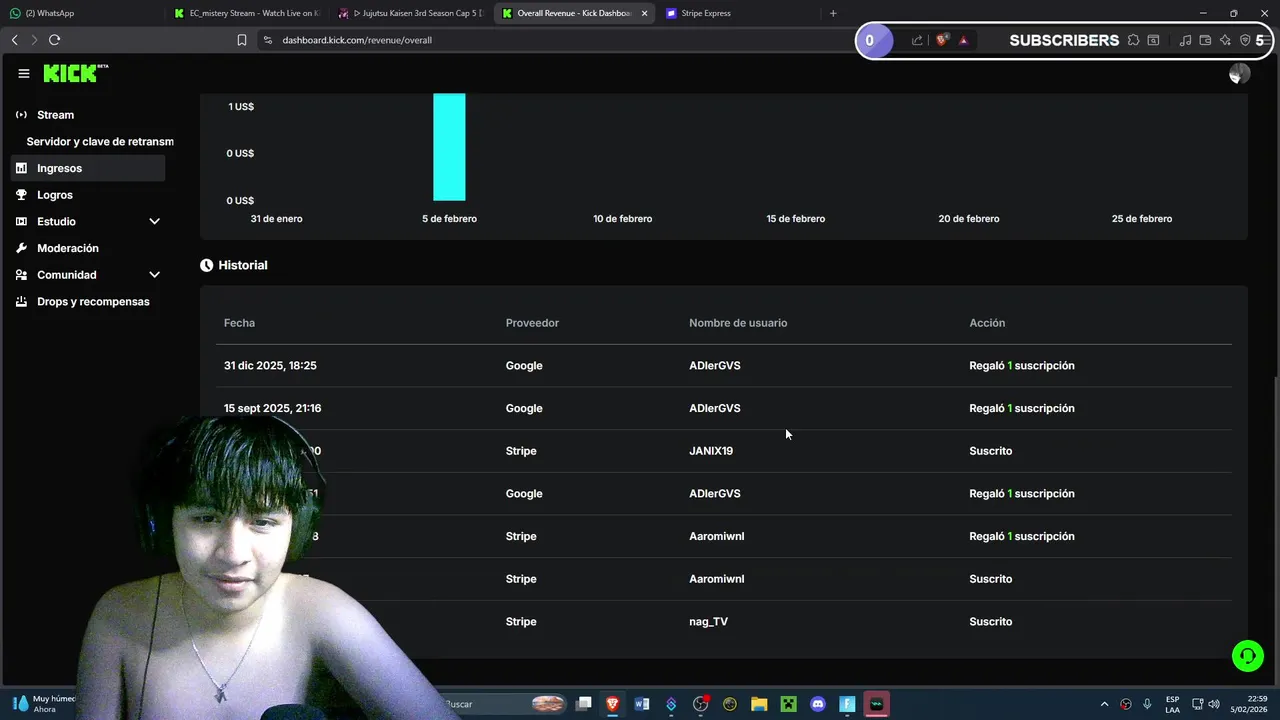
Task: Open the green support chat bubble
Action: [x=1247, y=656]
